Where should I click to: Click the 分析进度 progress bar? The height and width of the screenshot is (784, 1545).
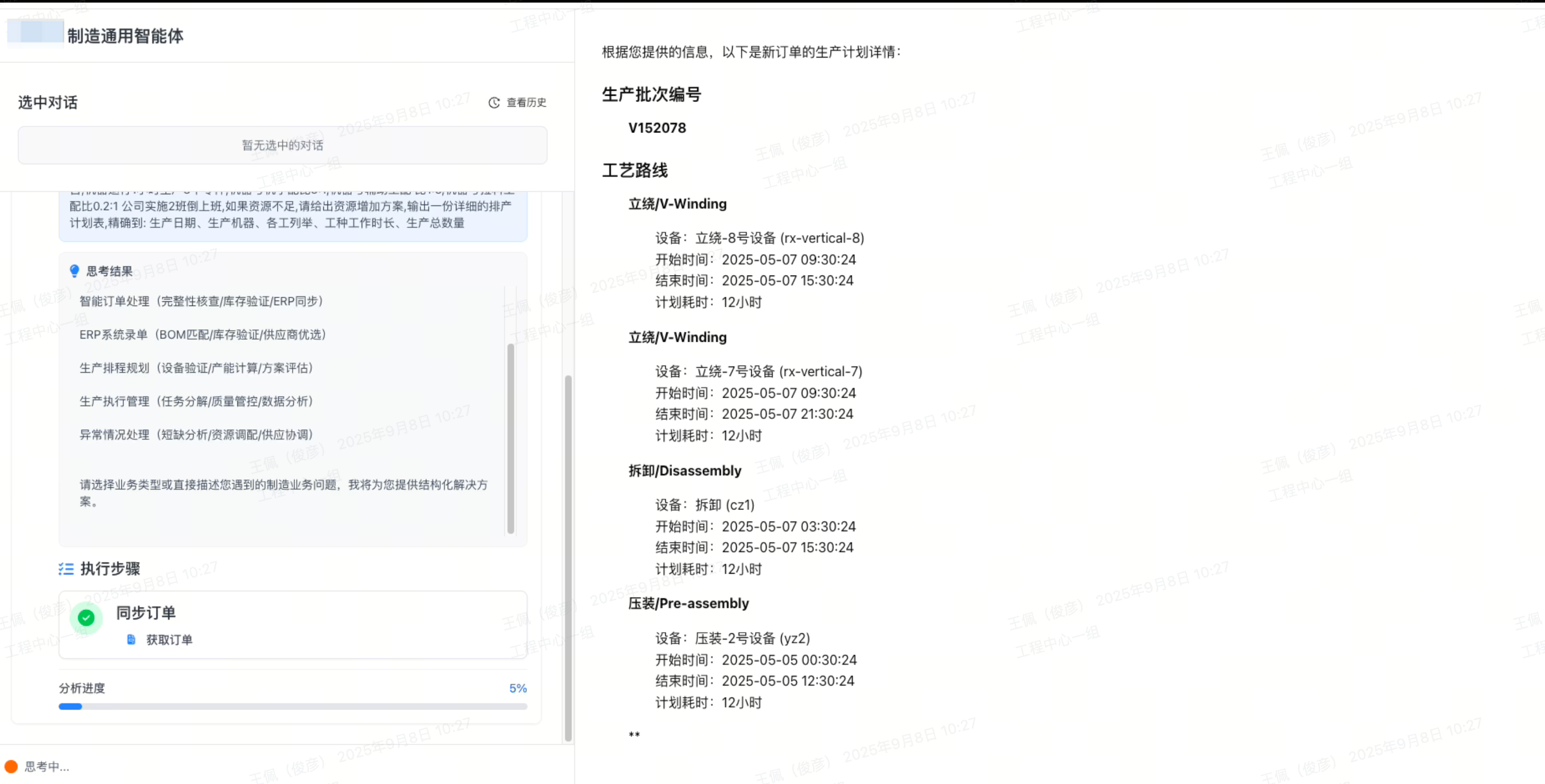(x=293, y=706)
